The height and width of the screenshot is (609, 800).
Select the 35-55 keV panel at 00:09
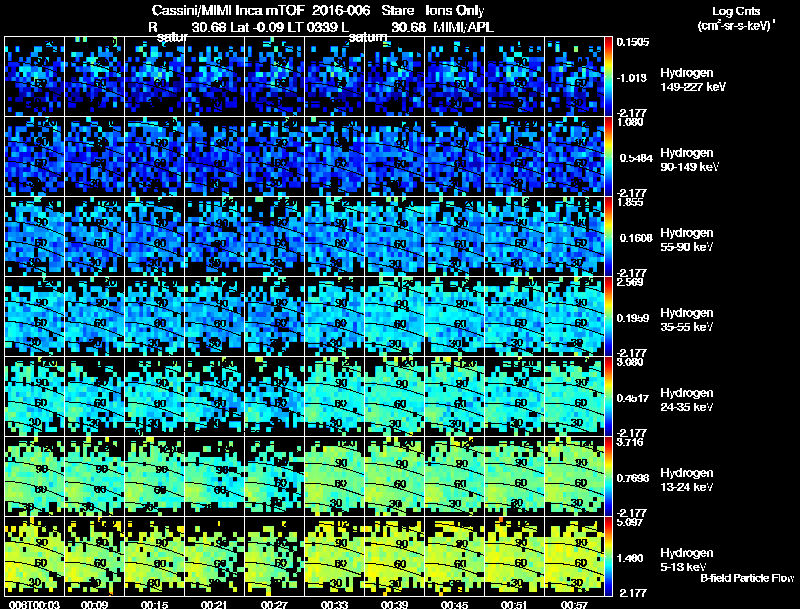[94, 317]
